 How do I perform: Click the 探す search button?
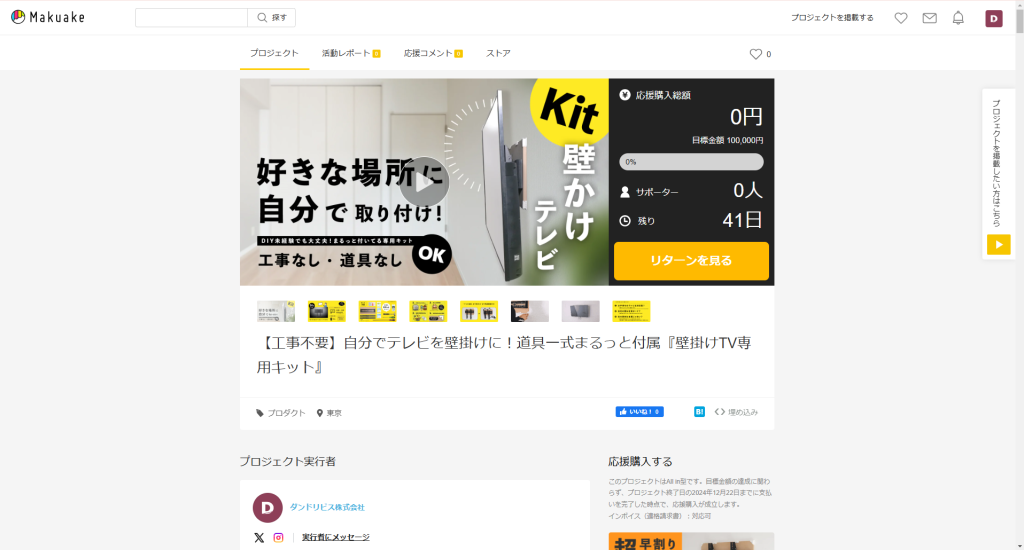click(x=272, y=18)
